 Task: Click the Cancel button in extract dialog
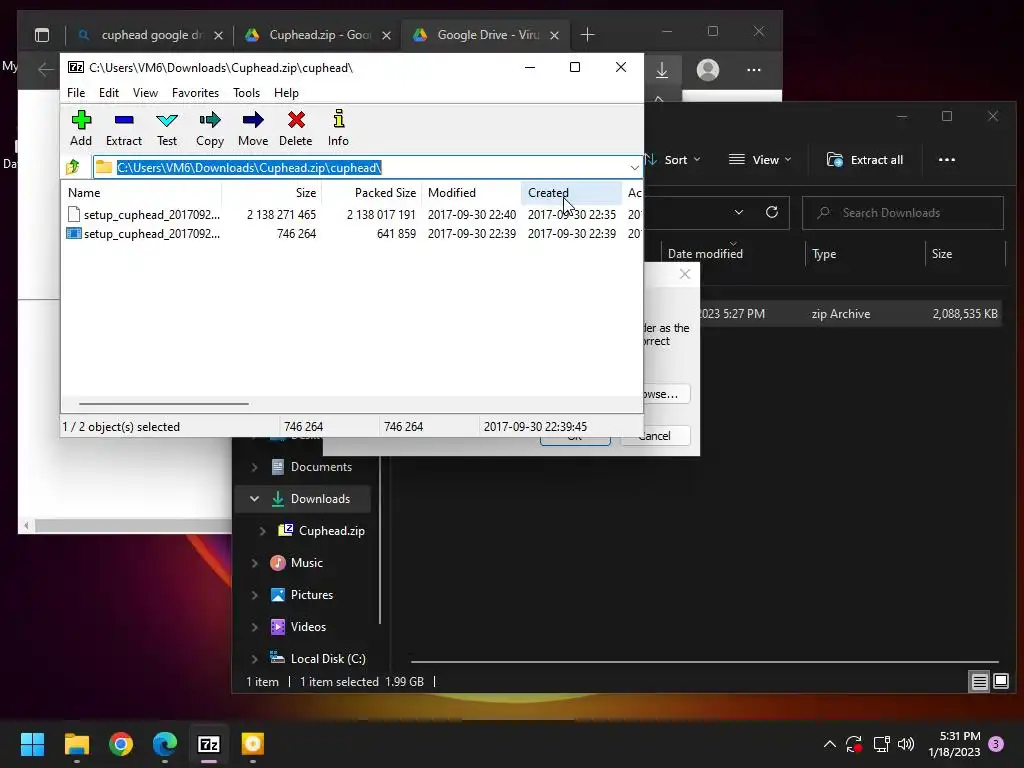655,436
